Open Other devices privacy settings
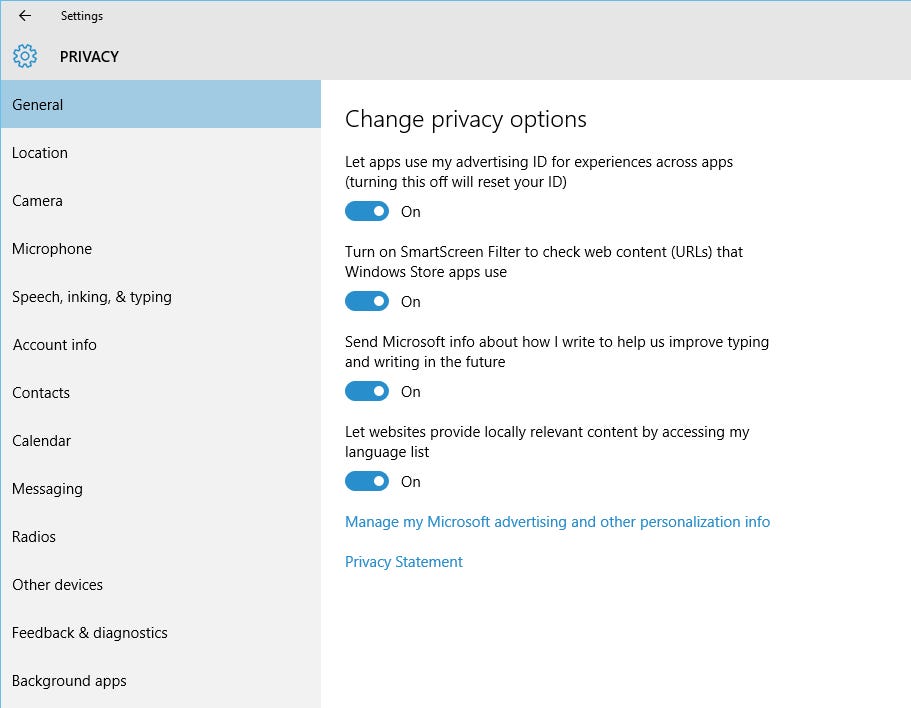 point(57,584)
